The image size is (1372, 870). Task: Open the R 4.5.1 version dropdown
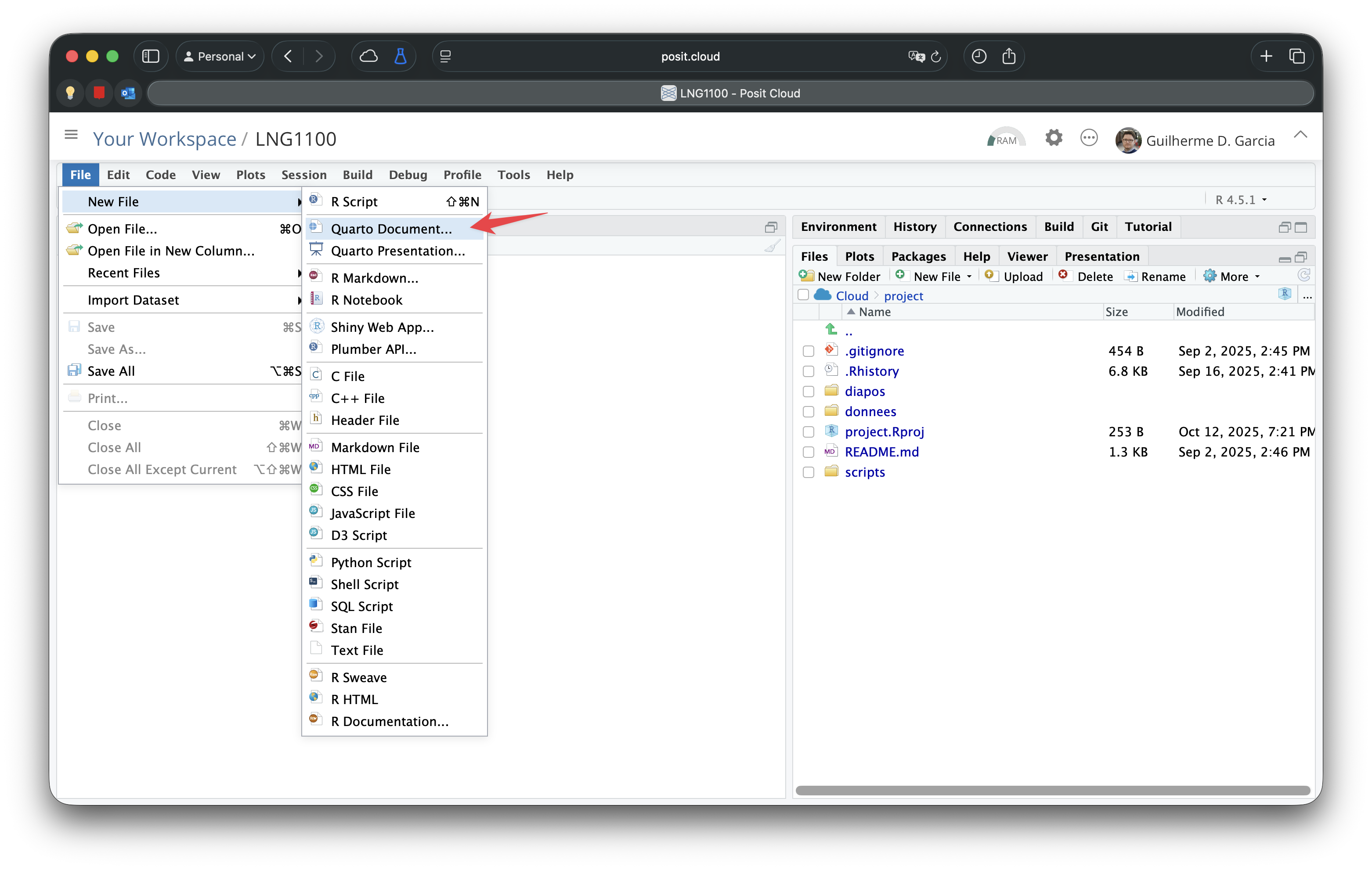(1240, 200)
